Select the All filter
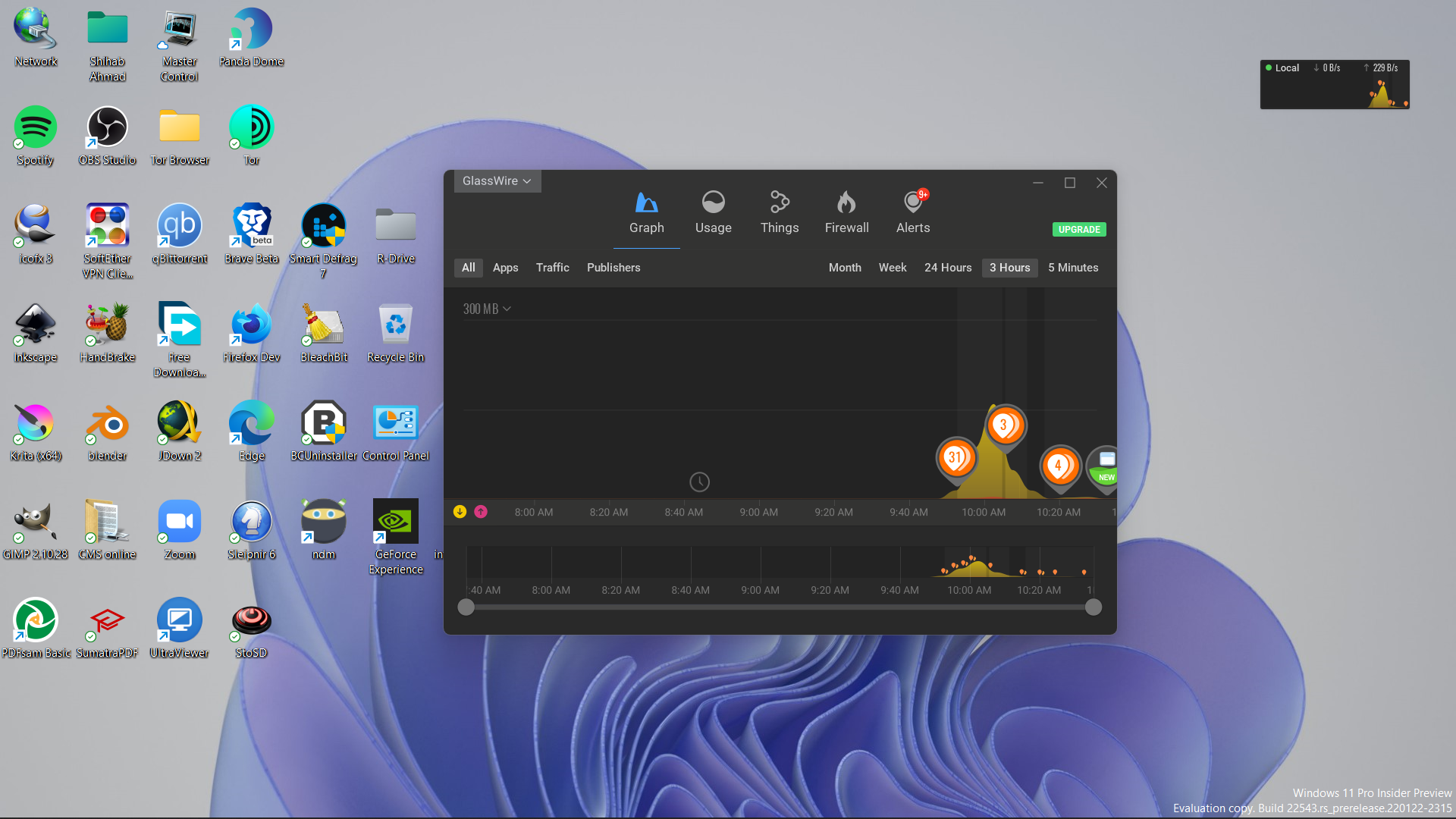1456x819 pixels. pos(469,268)
